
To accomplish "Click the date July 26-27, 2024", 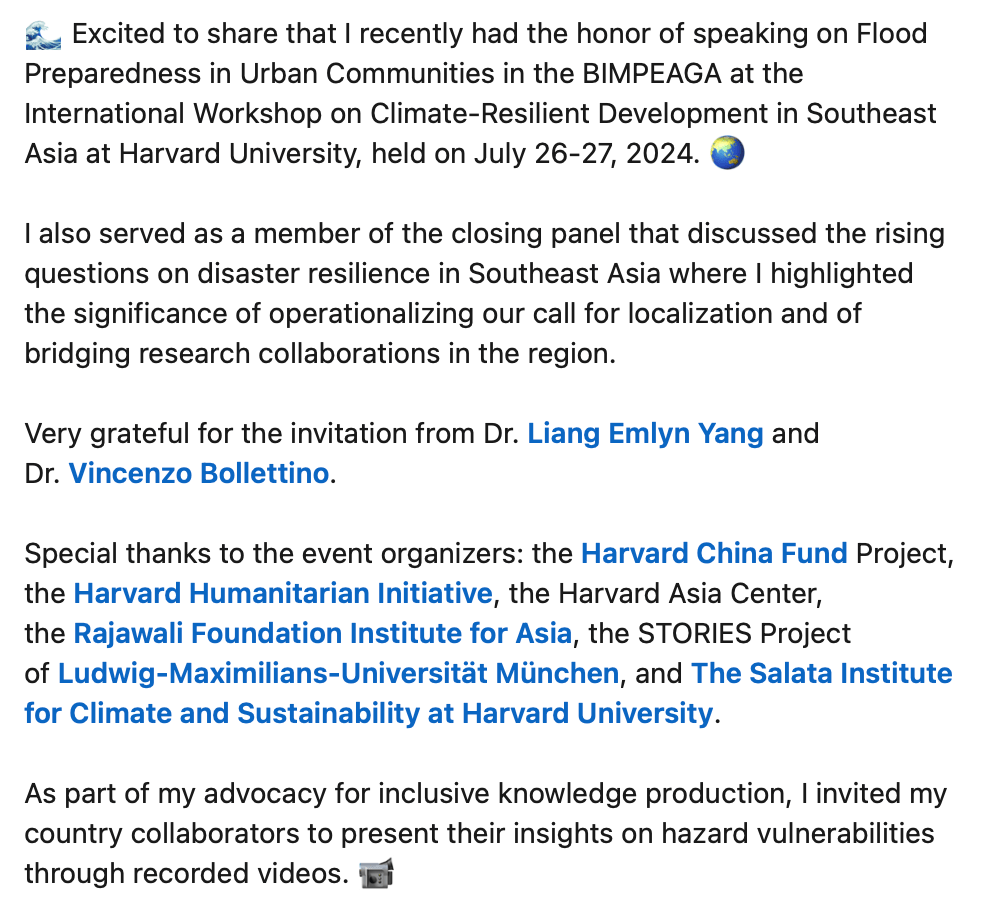I will tap(586, 154).
